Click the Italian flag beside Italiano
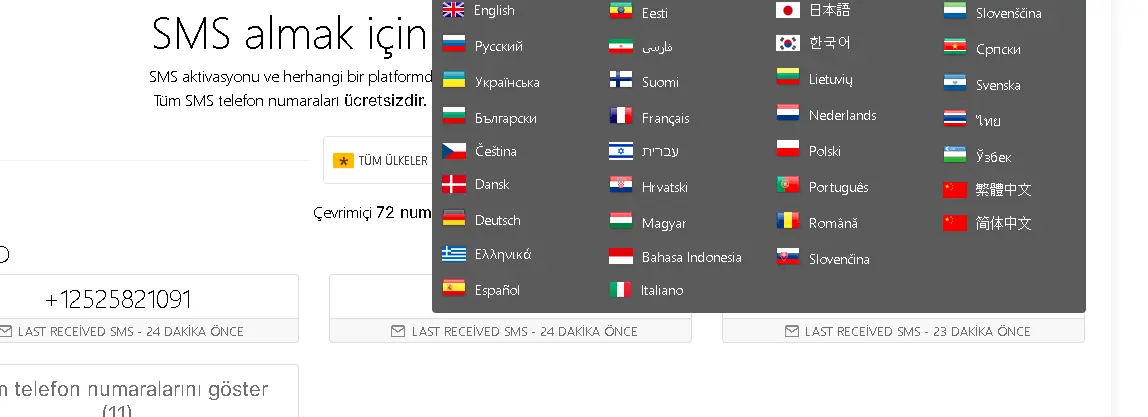Screen dimensions: 1148x417 tap(621, 290)
